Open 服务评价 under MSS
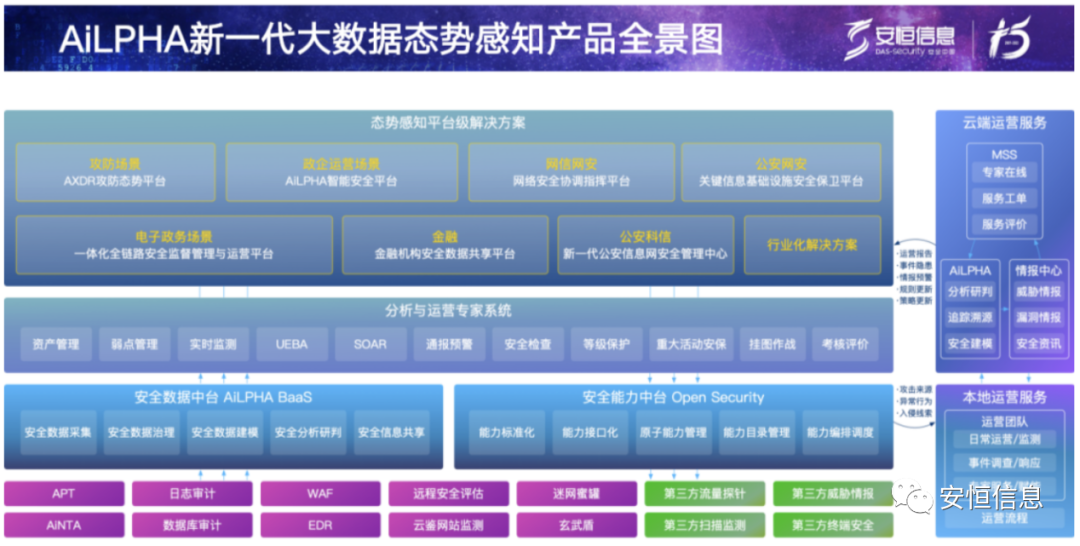 coord(1004,224)
